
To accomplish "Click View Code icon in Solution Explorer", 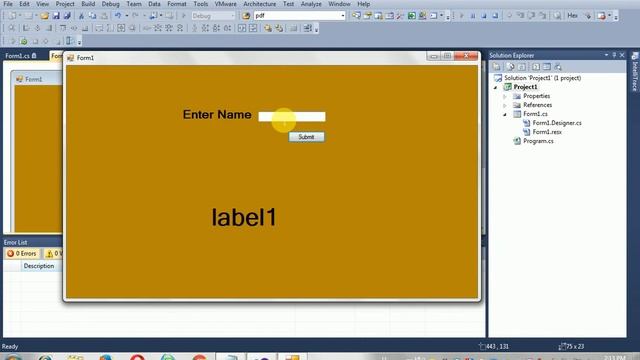I will pos(536,67).
